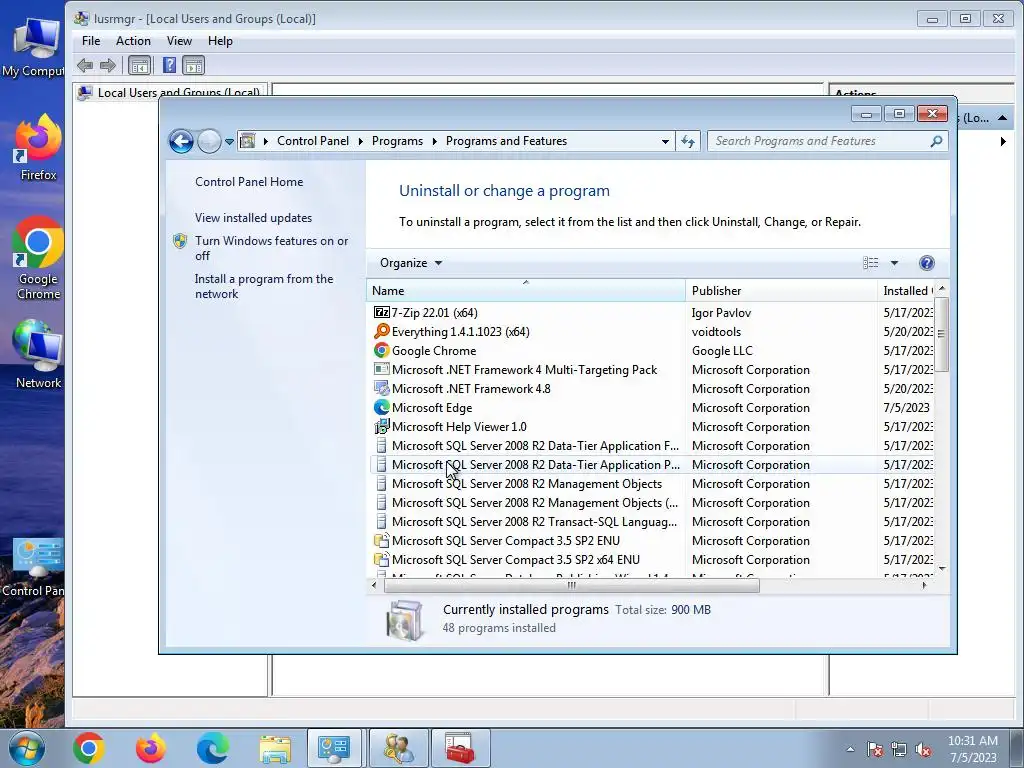Screen dimensions: 1024x768
Task: Click the red toolbox icon on taskbar
Action: tap(460, 748)
